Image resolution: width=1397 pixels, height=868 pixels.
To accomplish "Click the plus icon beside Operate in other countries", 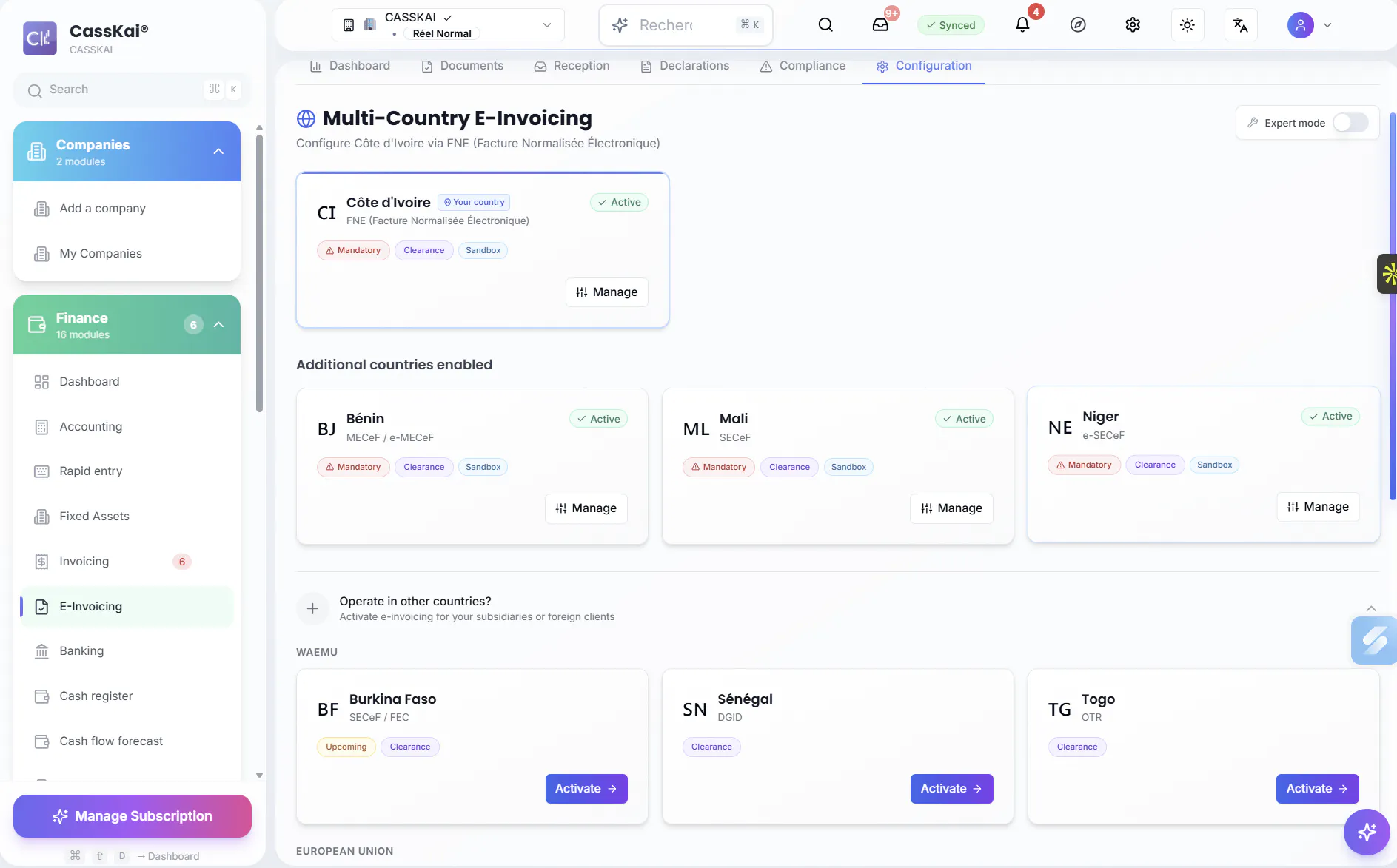I will [312, 608].
